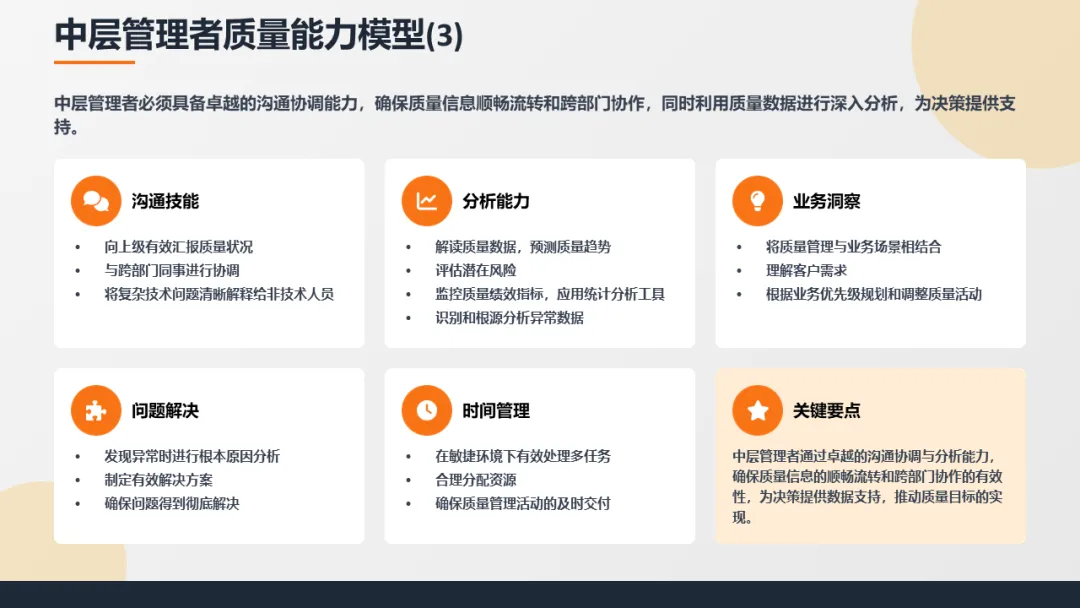Select the 沟通技能 card heading

[165, 201]
